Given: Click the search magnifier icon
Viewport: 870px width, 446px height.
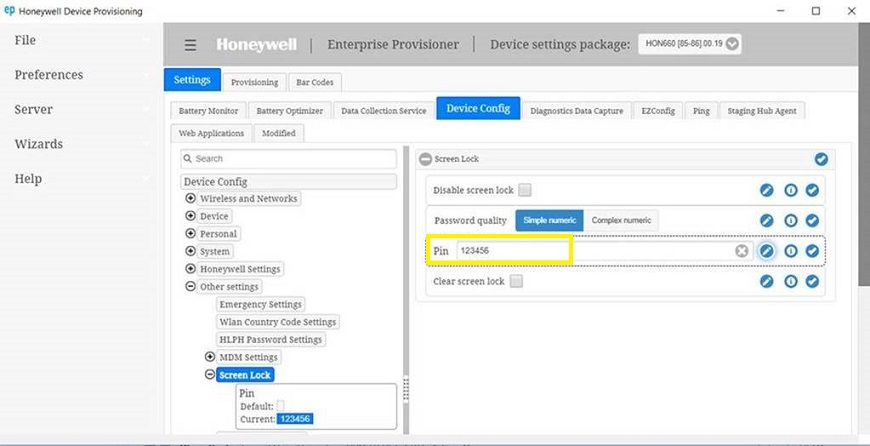Looking at the screenshot, I should 188,159.
